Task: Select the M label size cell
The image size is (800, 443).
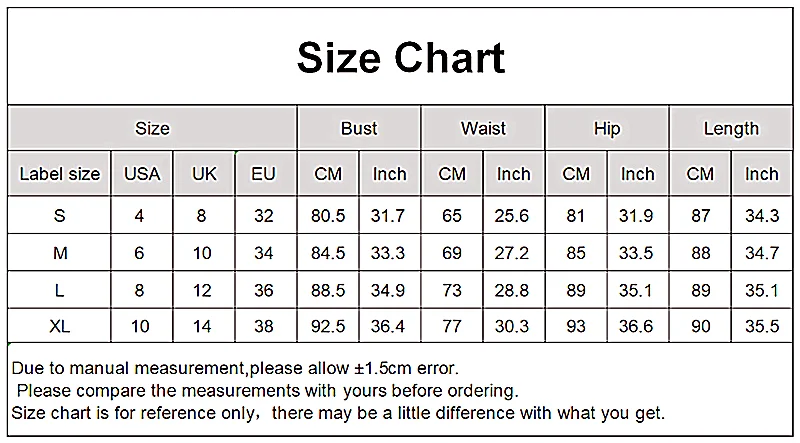Action: click(60, 253)
